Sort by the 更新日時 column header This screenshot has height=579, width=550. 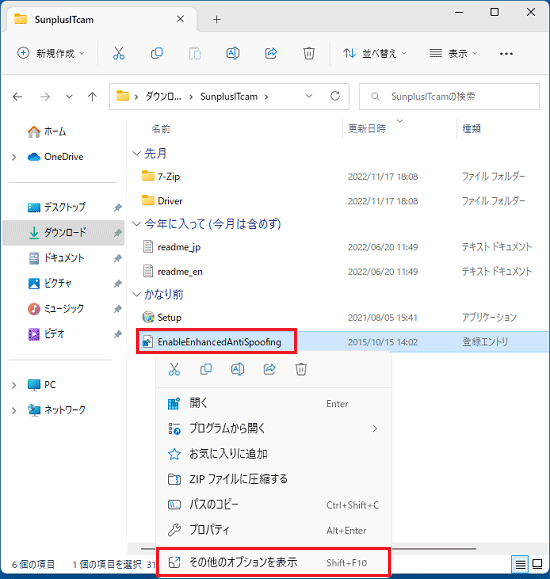click(x=367, y=129)
